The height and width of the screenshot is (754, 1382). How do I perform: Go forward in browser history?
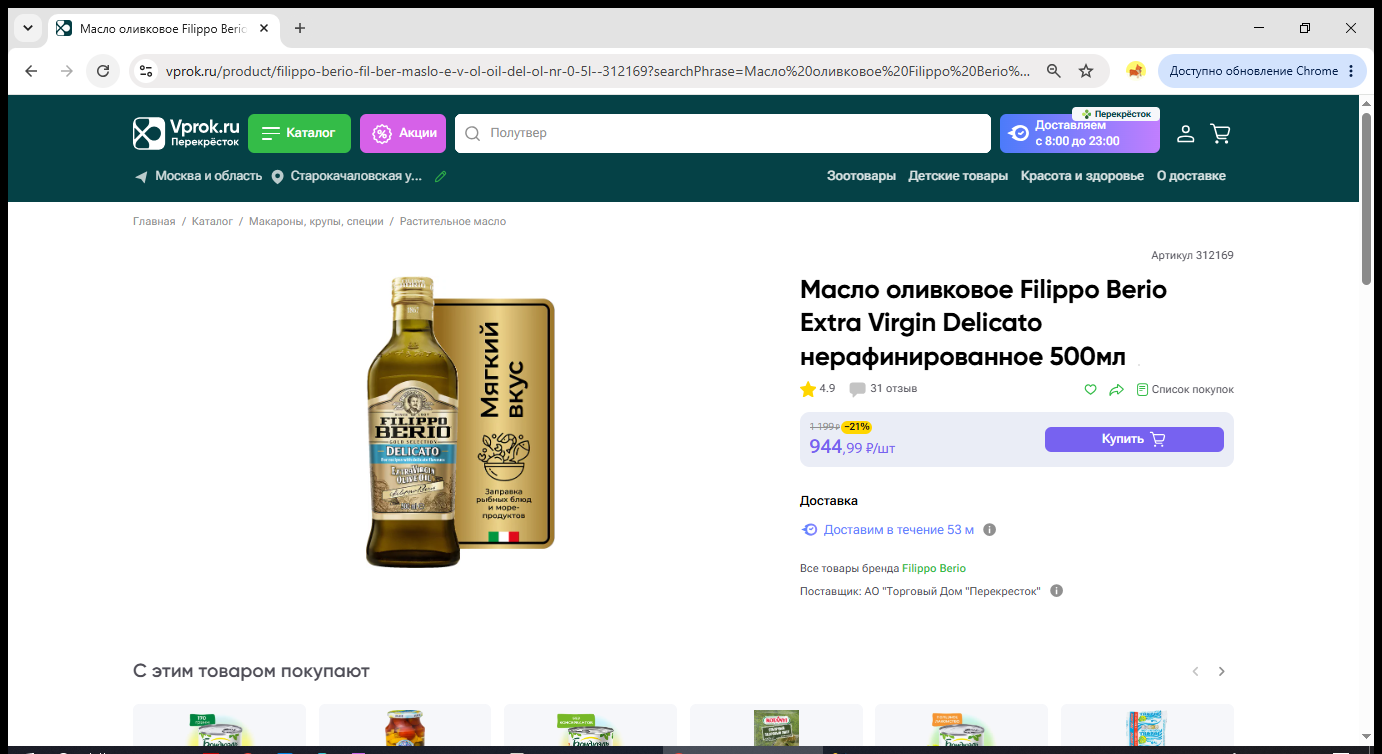67,71
